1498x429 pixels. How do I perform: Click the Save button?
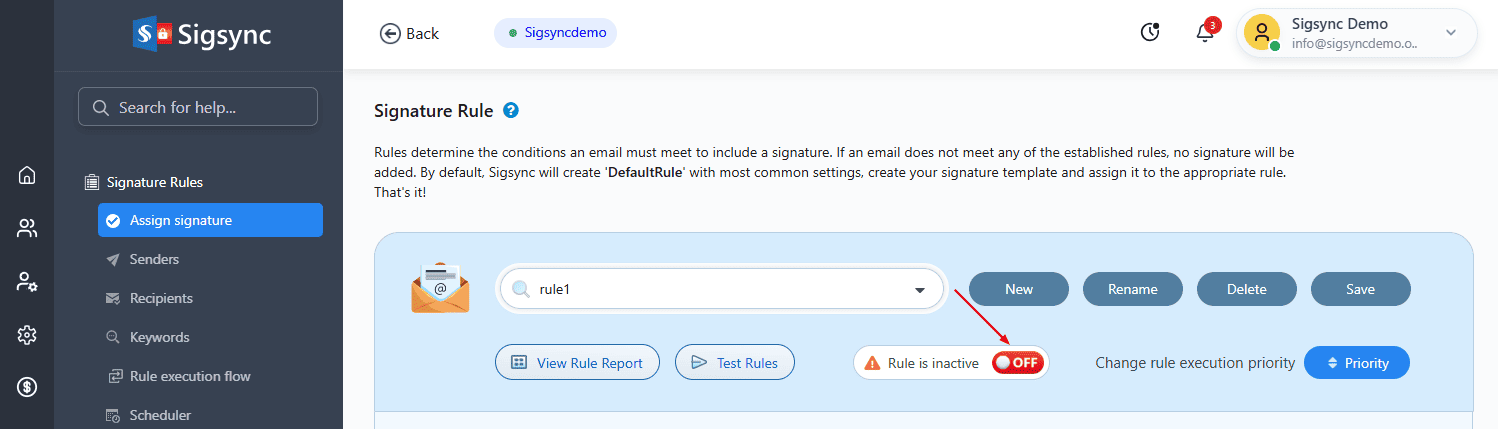[x=1360, y=289]
